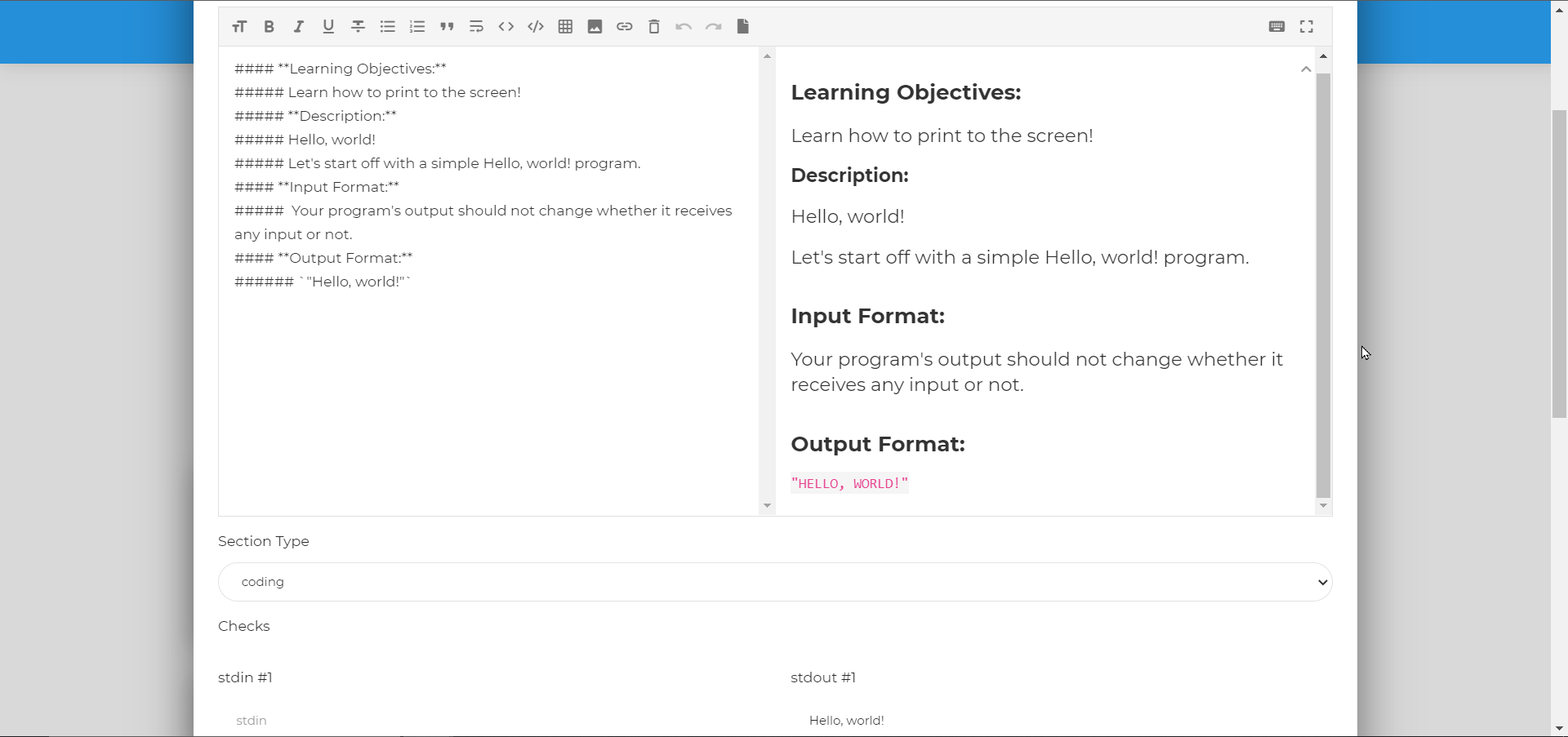The image size is (1568, 737).
Task: Clear editor content with trash icon
Action: point(654,27)
